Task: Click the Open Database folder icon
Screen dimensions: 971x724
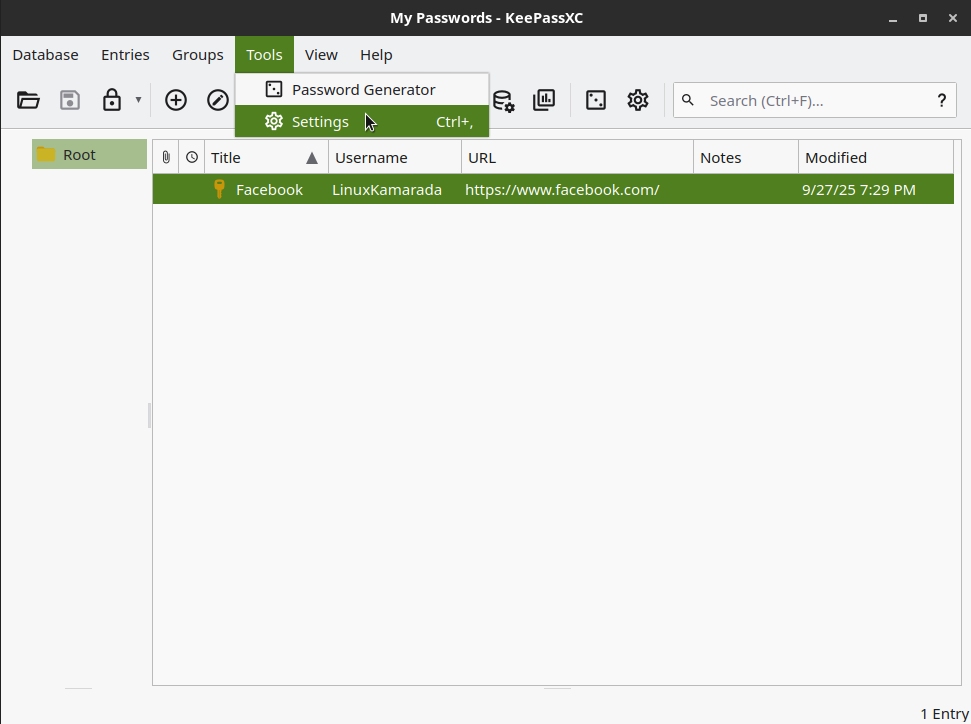Action: [28, 100]
